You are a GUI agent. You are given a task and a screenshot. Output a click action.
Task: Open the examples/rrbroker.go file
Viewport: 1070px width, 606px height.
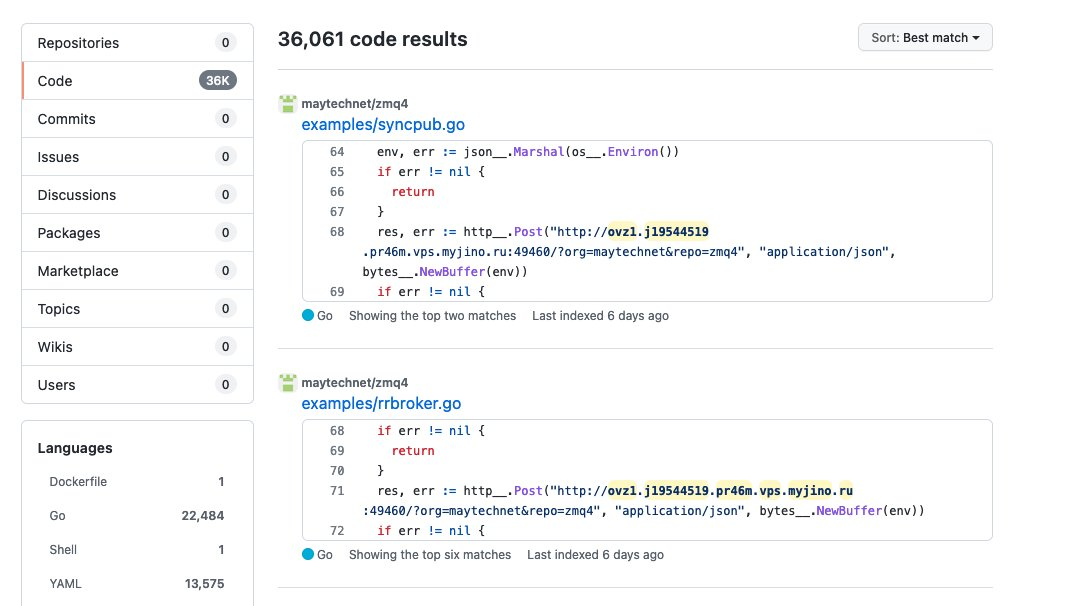pyautogui.click(x=383, y=403)
